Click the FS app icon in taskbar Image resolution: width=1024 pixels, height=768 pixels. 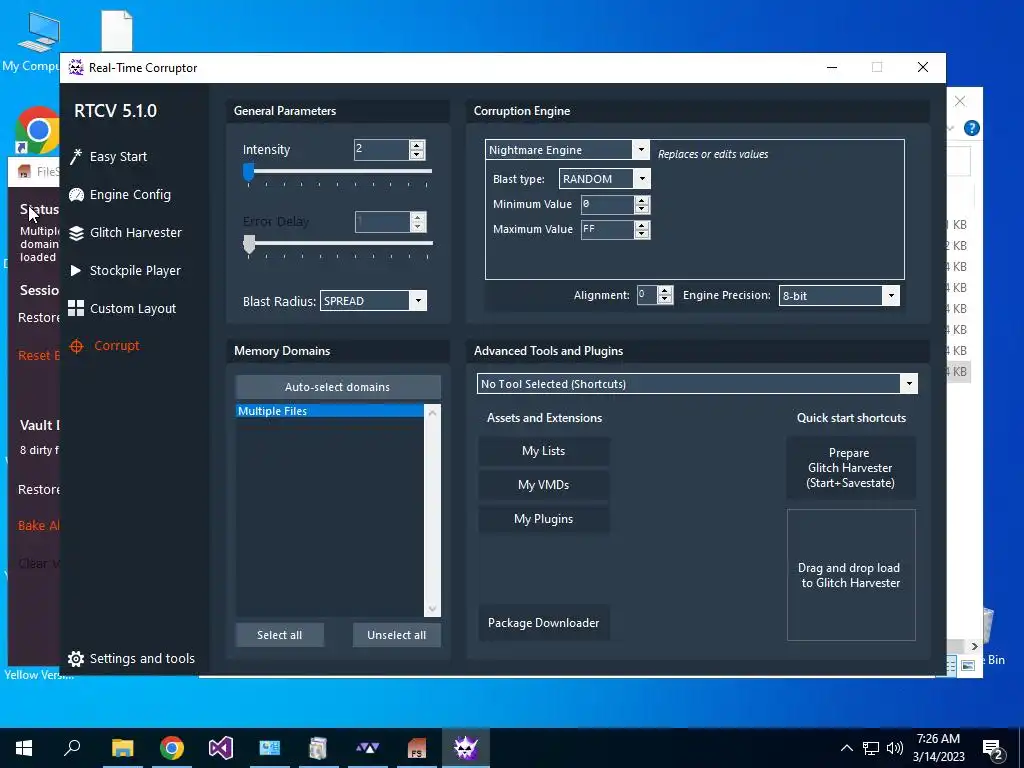[417, 748]
